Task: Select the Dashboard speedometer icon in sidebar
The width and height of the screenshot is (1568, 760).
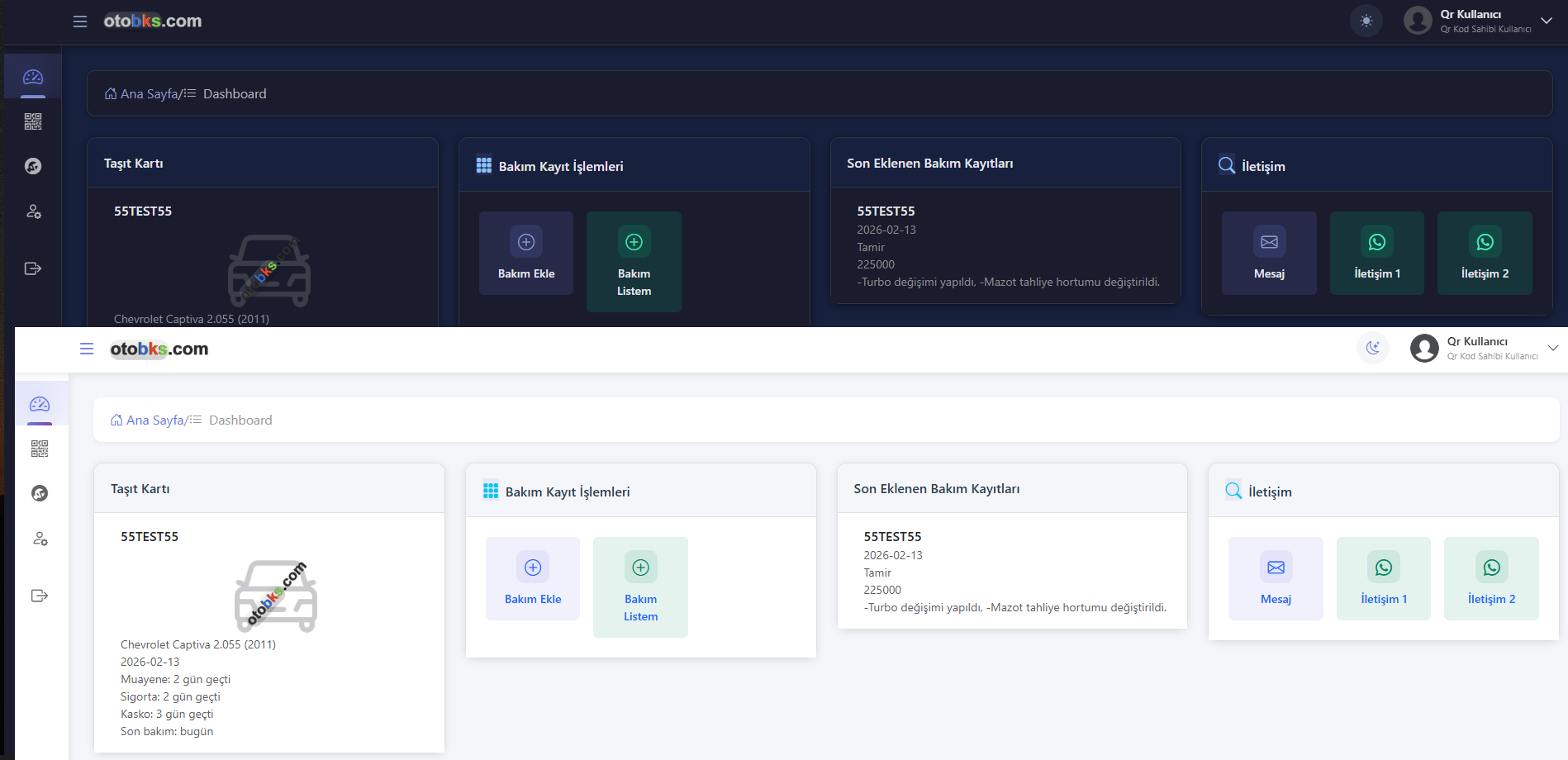Action: (x=39, y=403)
